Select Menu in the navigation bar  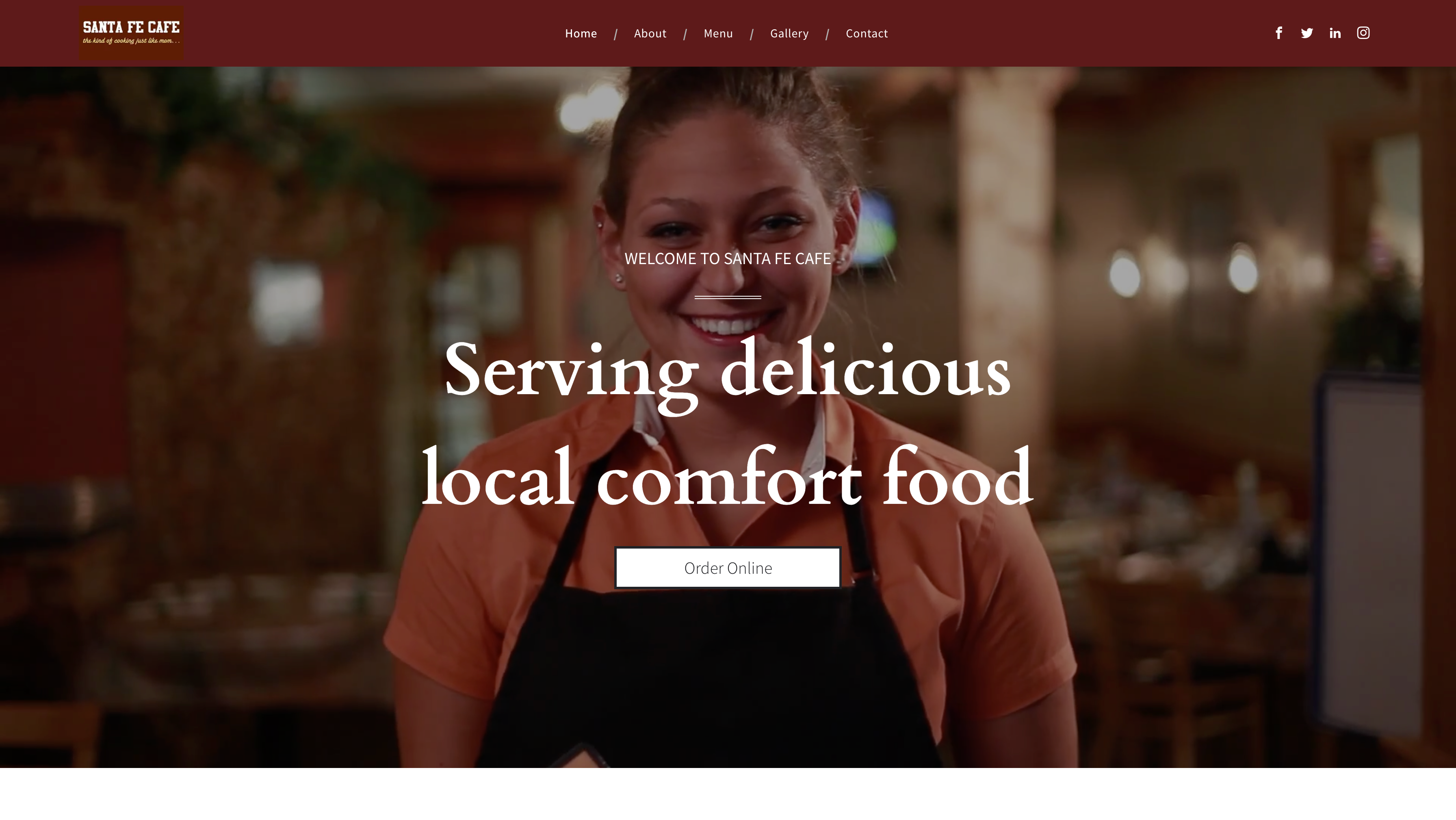(718, 33)
